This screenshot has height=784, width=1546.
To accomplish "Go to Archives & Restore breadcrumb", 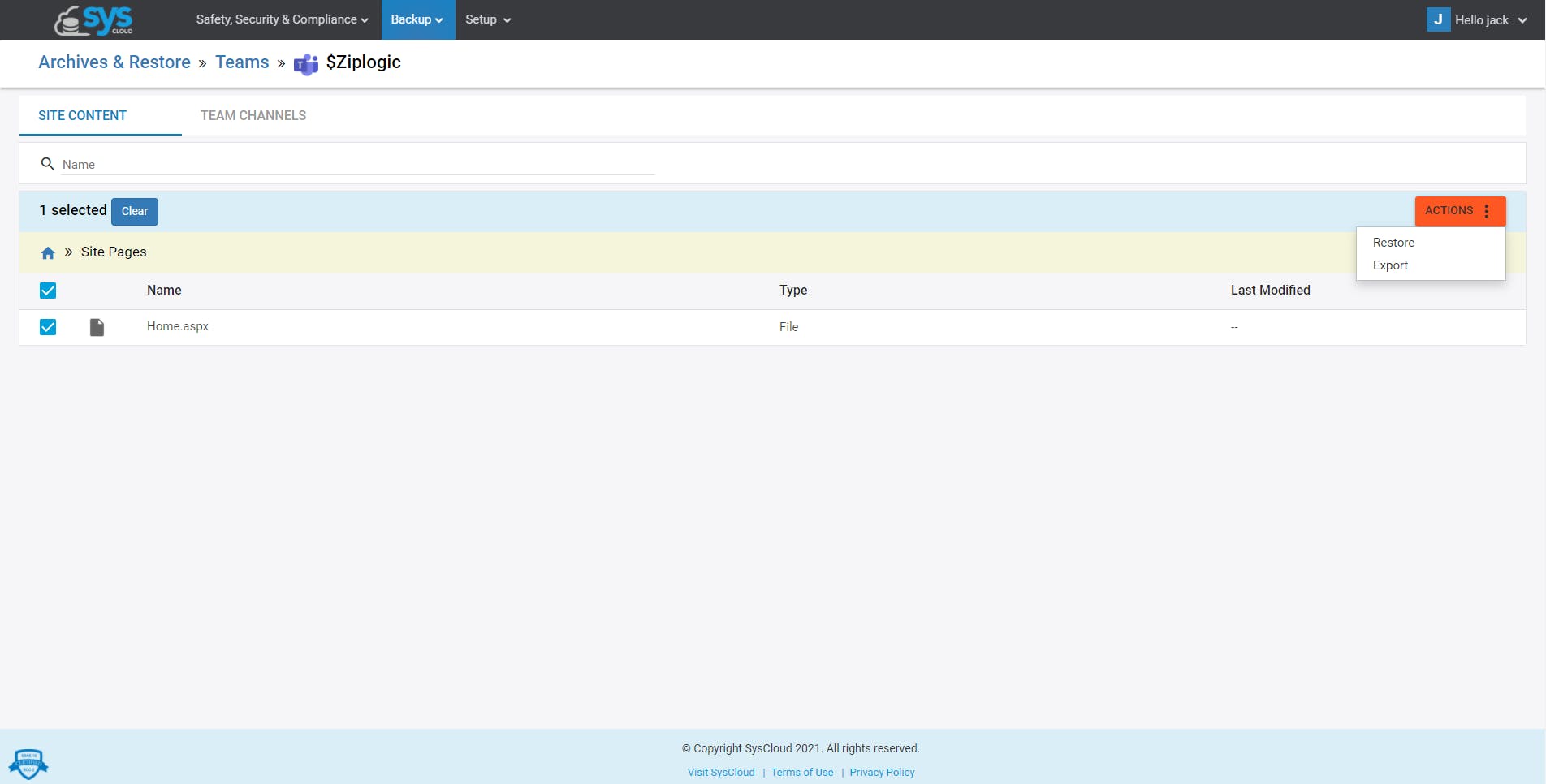I will click(x=114, y=62).
